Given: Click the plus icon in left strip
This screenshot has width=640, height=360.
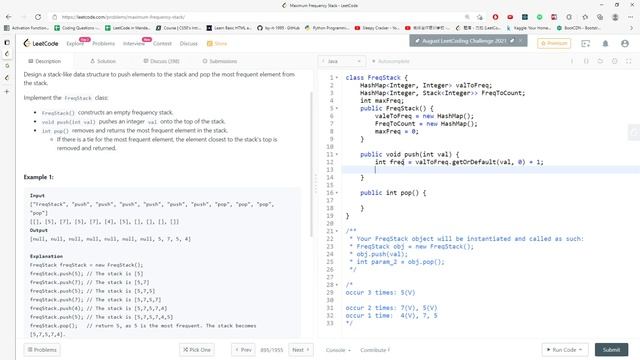Looking at the screenshot, I should pos(7,91).
